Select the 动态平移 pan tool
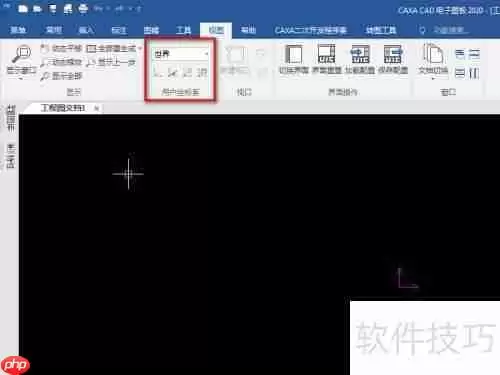Viewport: 500px width, 375px height. point(61,48)
